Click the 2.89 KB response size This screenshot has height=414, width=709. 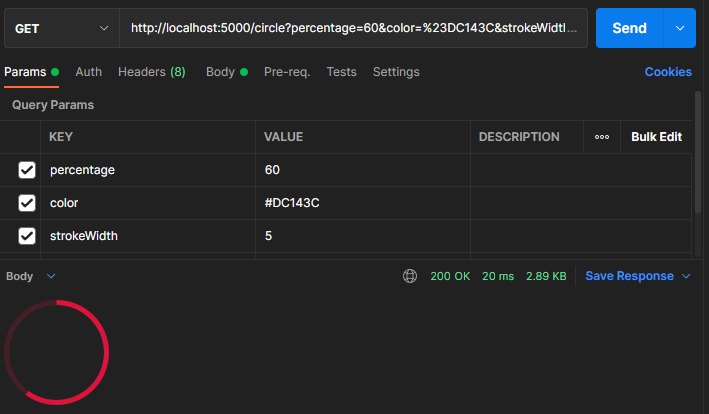[546, 276]
